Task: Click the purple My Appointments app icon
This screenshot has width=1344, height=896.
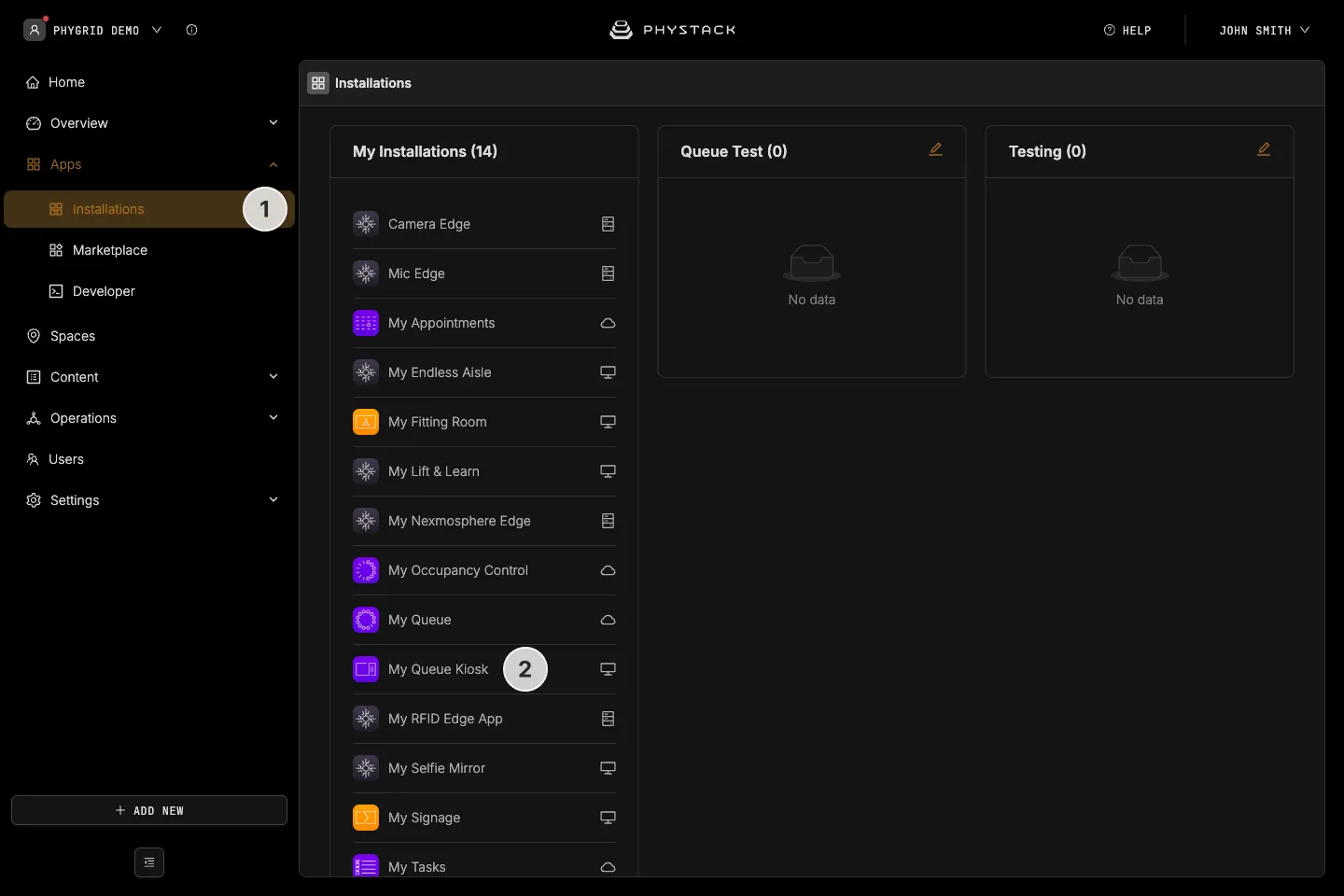Action: pyautogui.click(x=366, y=323)
